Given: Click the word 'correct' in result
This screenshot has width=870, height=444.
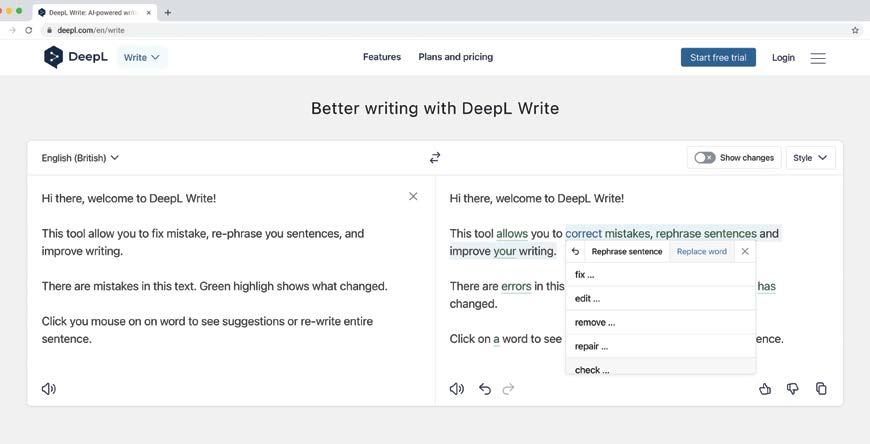Looking at the screenshot, I should [583, 234].
